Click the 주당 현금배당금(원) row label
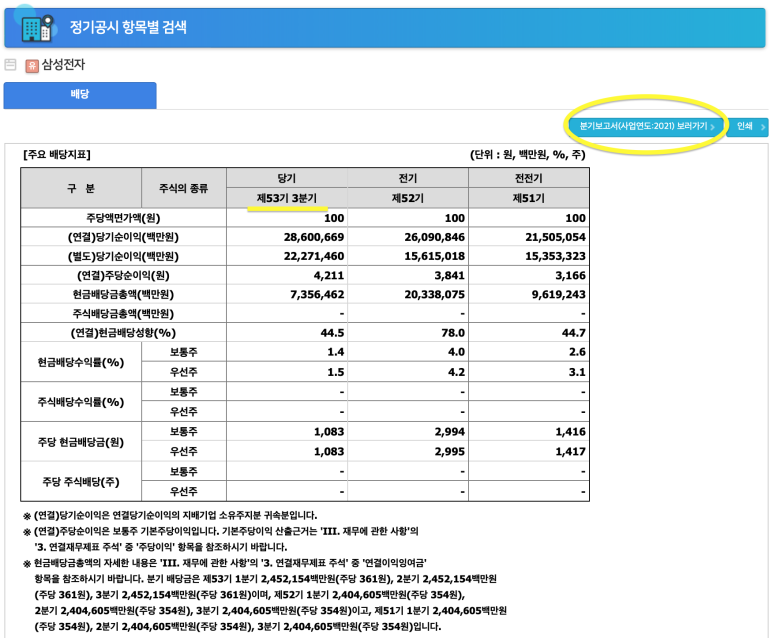The width and height of the screenshot is (773, 638). (81, 442)
